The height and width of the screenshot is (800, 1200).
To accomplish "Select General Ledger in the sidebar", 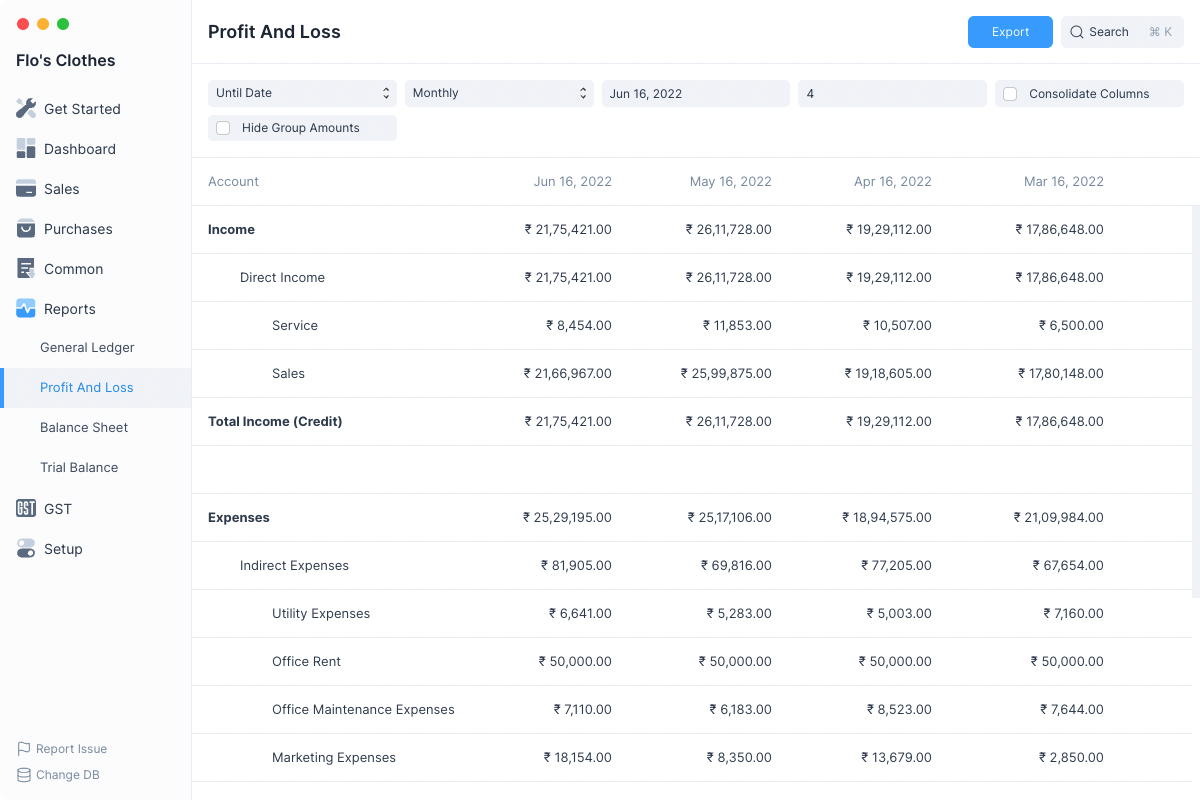I will pos(87,347).
